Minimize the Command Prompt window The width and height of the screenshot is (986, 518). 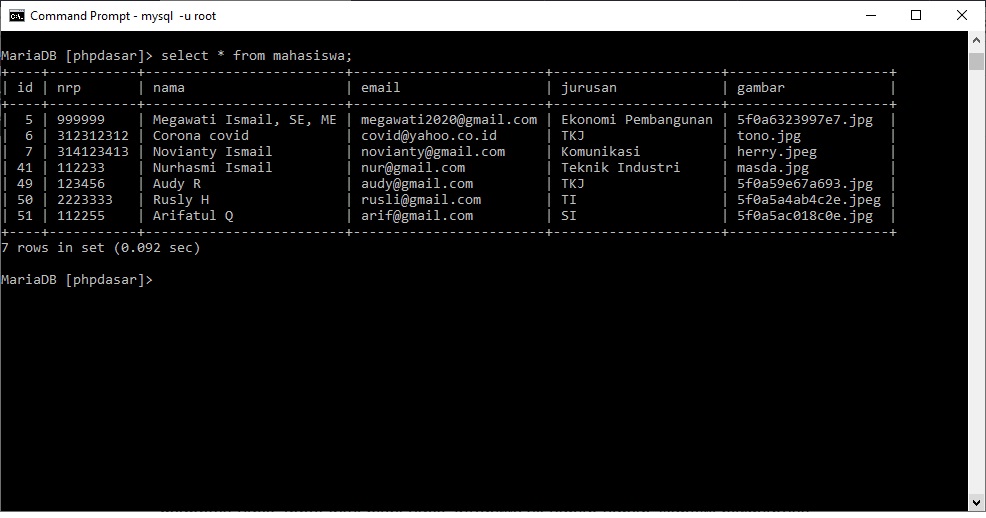coord(869,15)
